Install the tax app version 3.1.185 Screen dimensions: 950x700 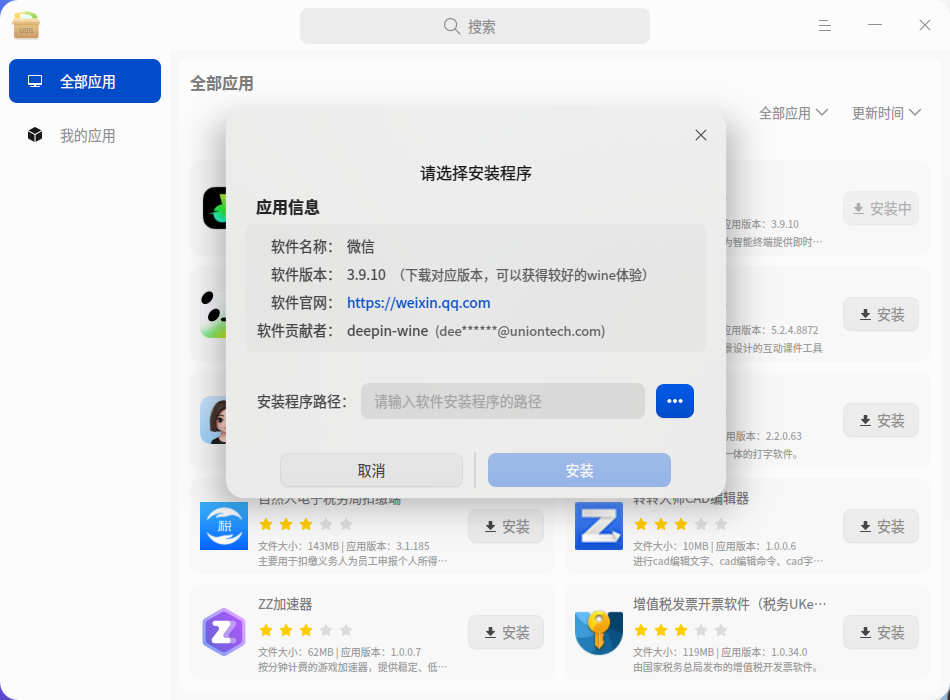(506, 526)
